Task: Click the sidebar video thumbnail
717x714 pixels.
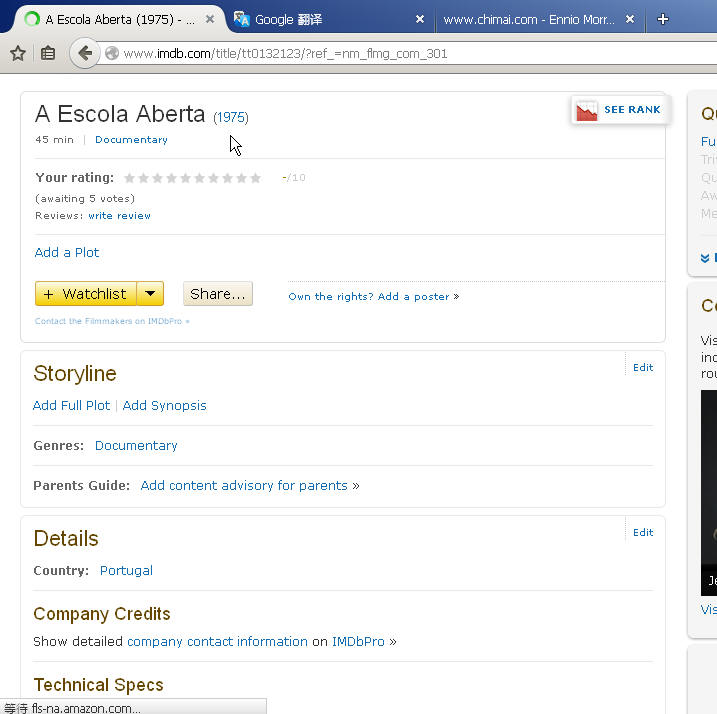Action: pyautogui.click(x=709, y=493)
